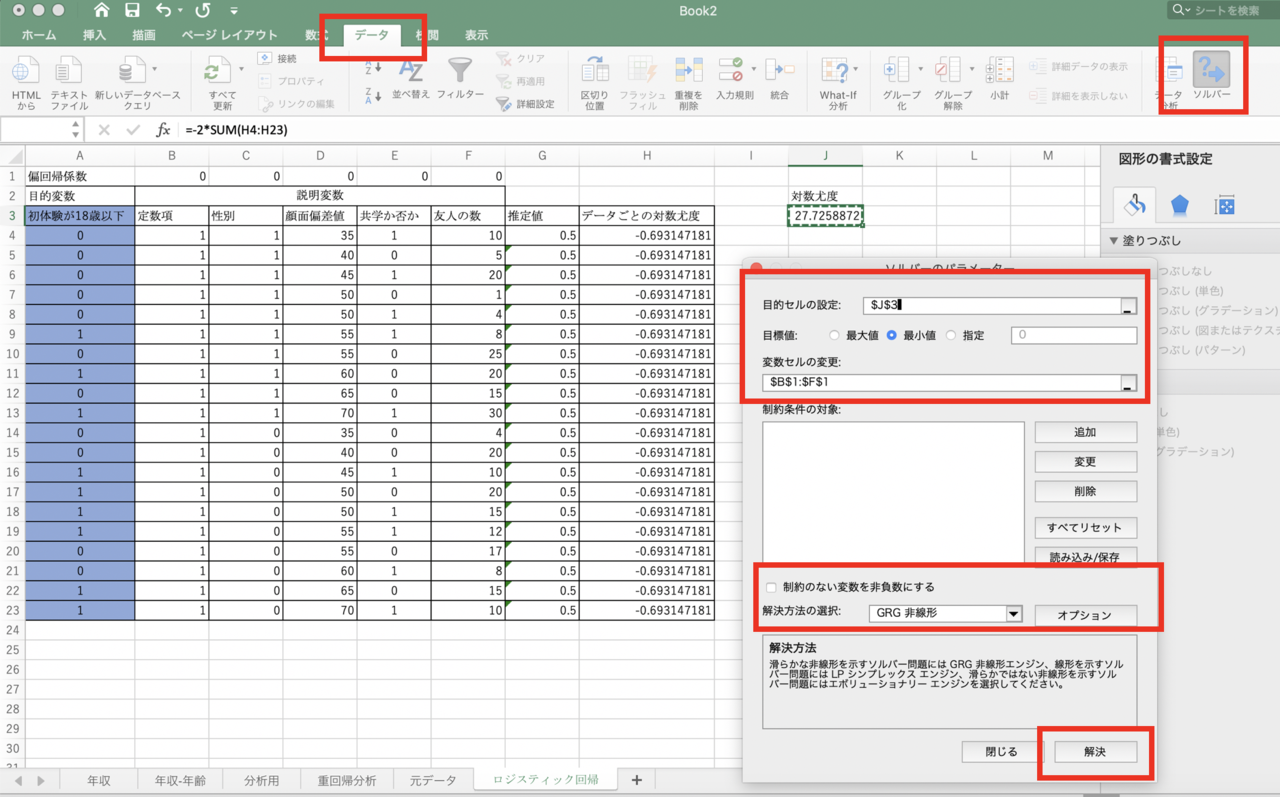
Task: Click the すべてリセット button
Action: pyautogui.click(x=1085, y=527)
